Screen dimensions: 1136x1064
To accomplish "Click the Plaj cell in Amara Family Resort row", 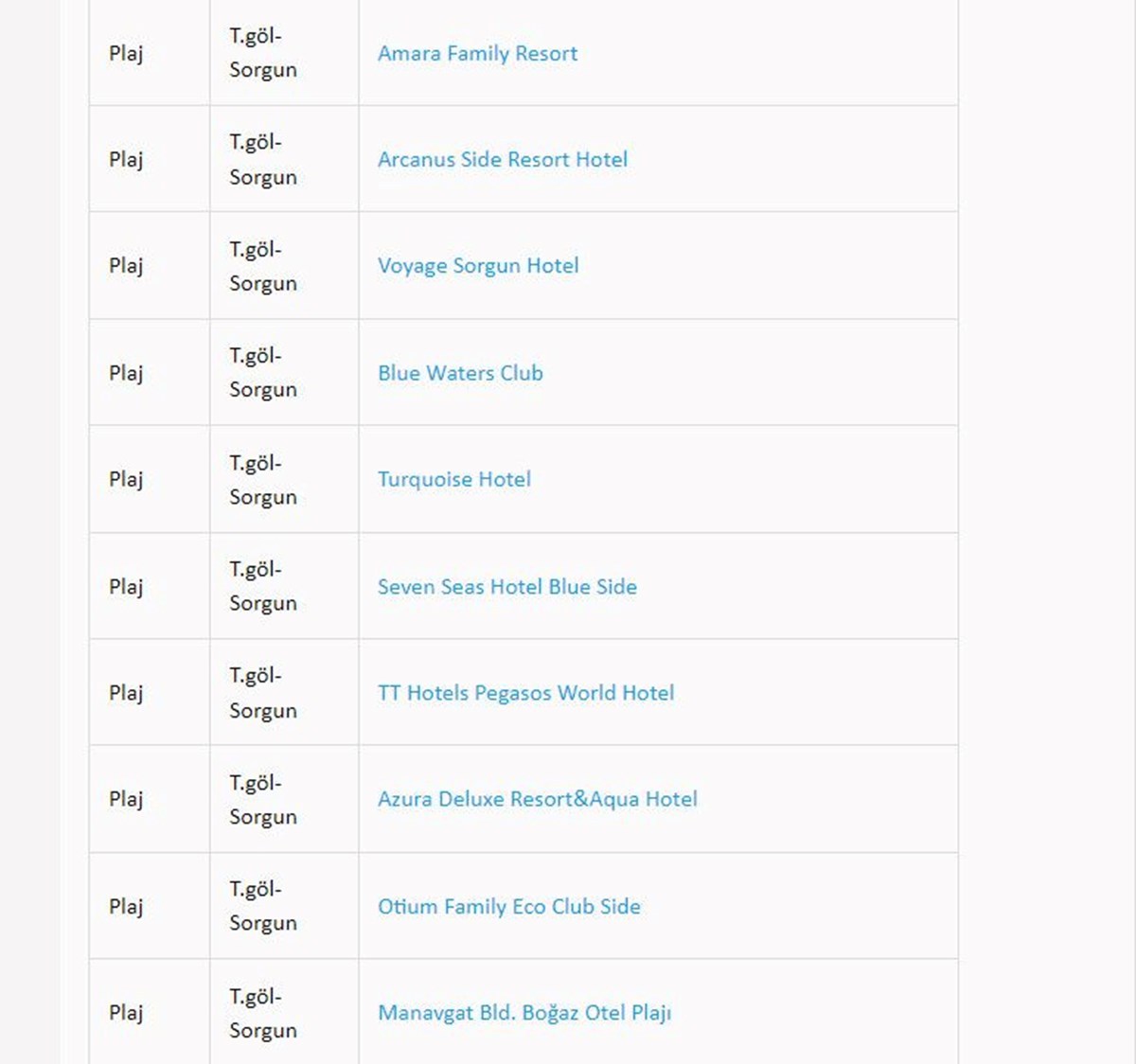I will point(150,53).
